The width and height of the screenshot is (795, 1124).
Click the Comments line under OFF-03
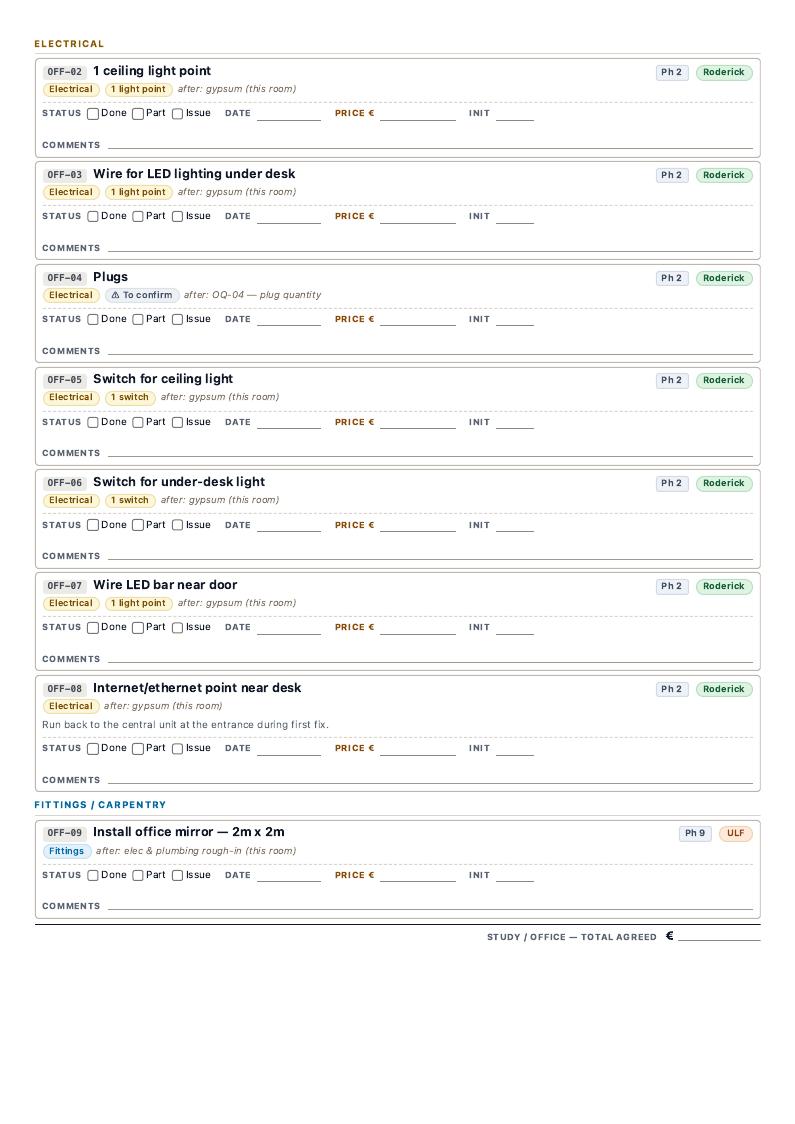[x=430, y=248]
